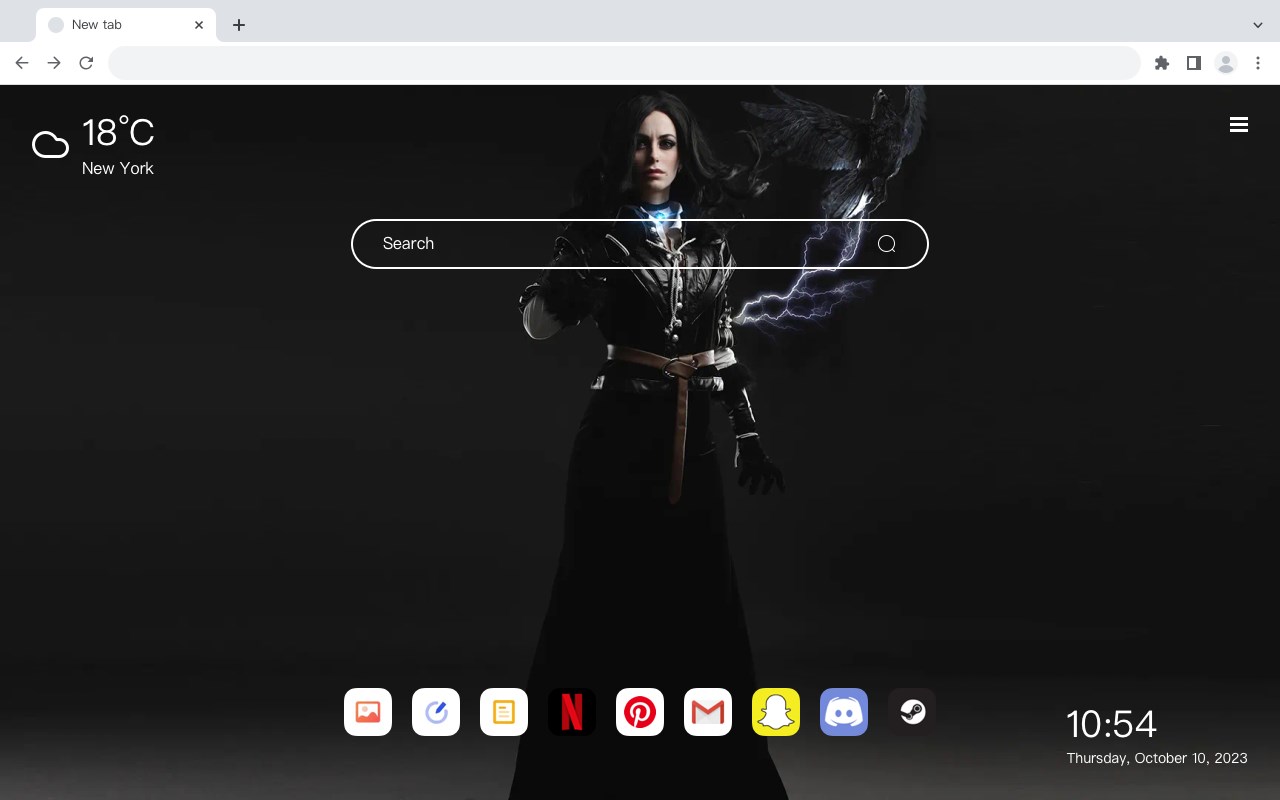Open the Chrome extensions puzzle icon
Image resolution: width=1280 pixels, height=800 pixels.
pyautogui.click(x=1161, y=63)
